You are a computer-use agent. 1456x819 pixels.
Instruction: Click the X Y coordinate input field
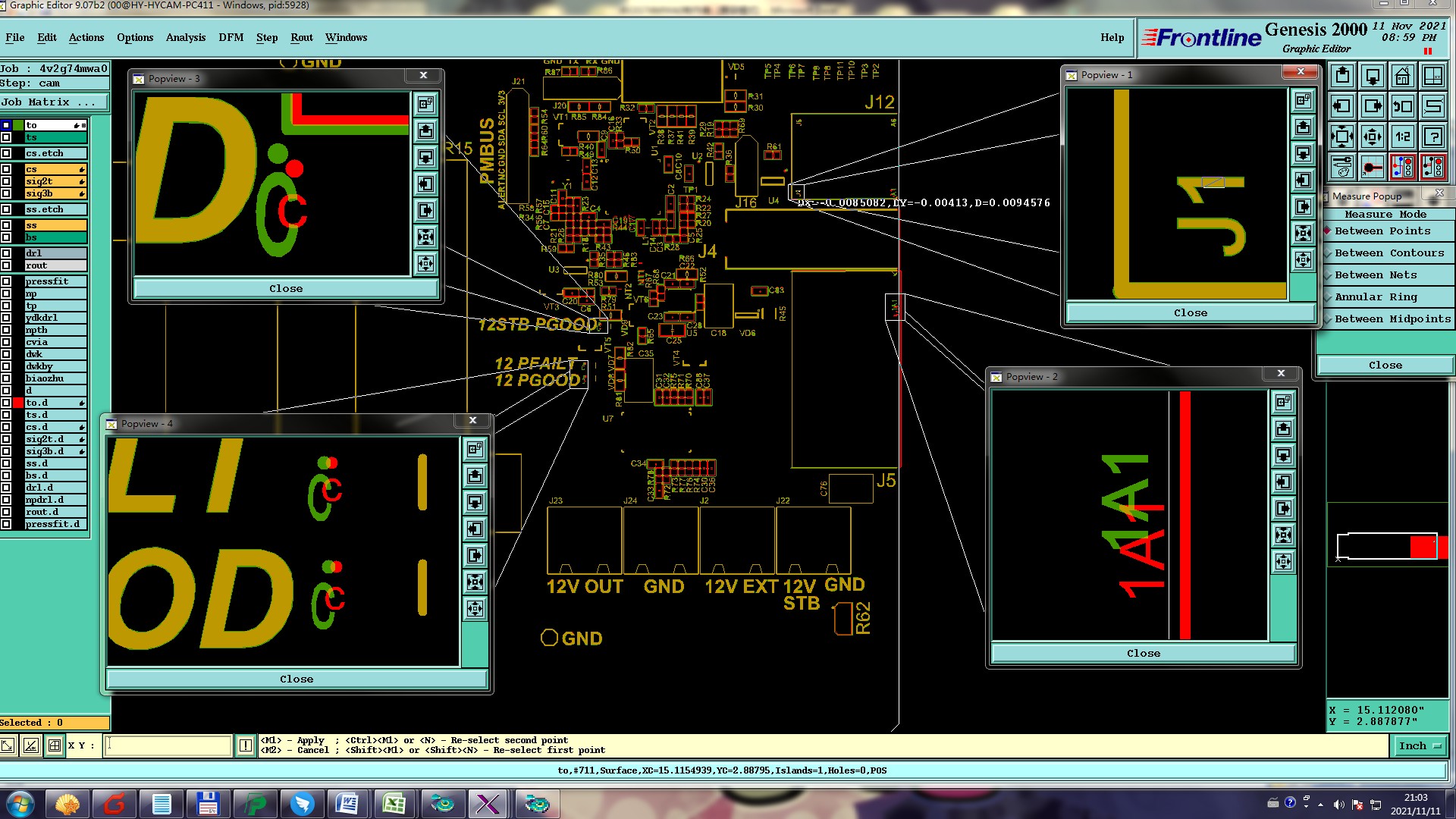(168, 746)
